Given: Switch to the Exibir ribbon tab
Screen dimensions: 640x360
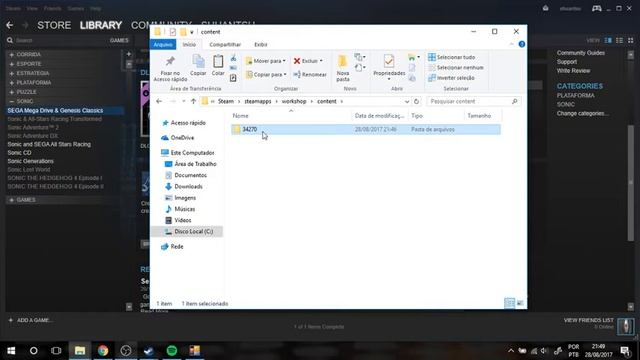Looking at the screenshot, I should (x=260, y=44).
